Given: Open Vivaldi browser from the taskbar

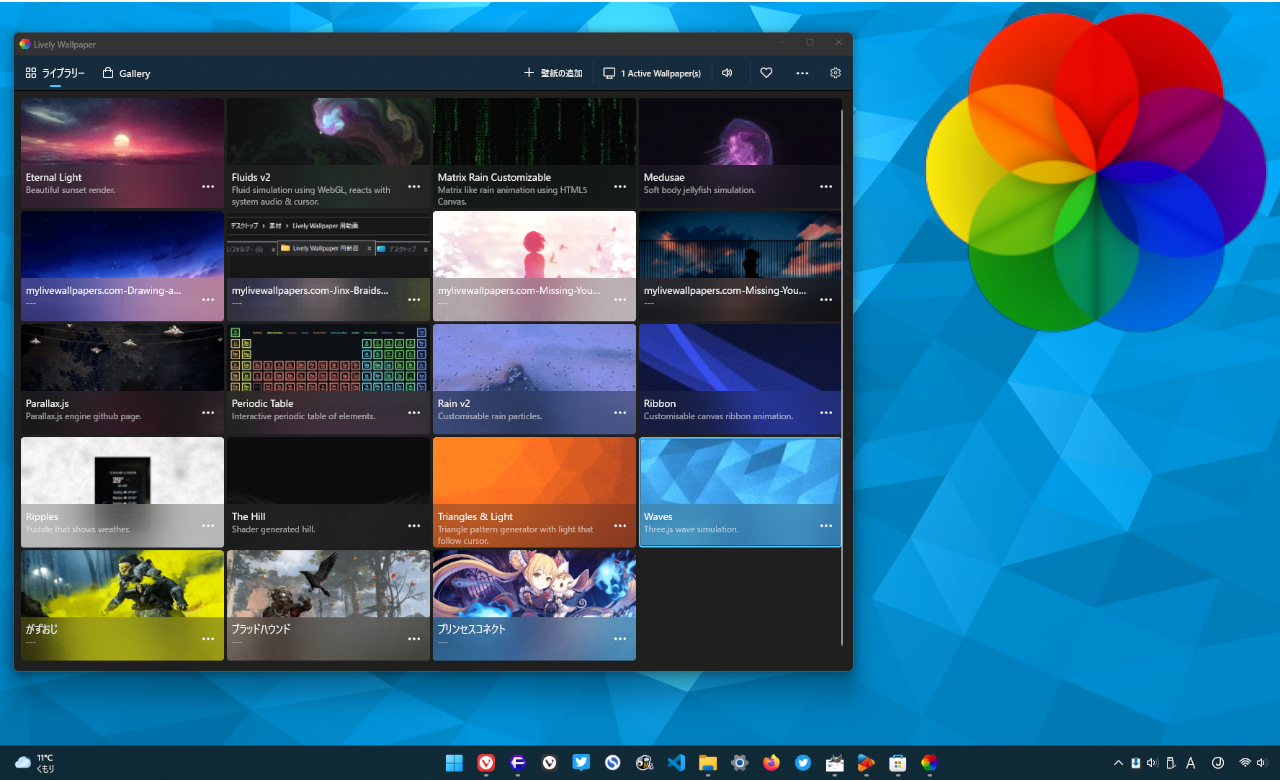Looking at the screenshot, I should (486, 762).
